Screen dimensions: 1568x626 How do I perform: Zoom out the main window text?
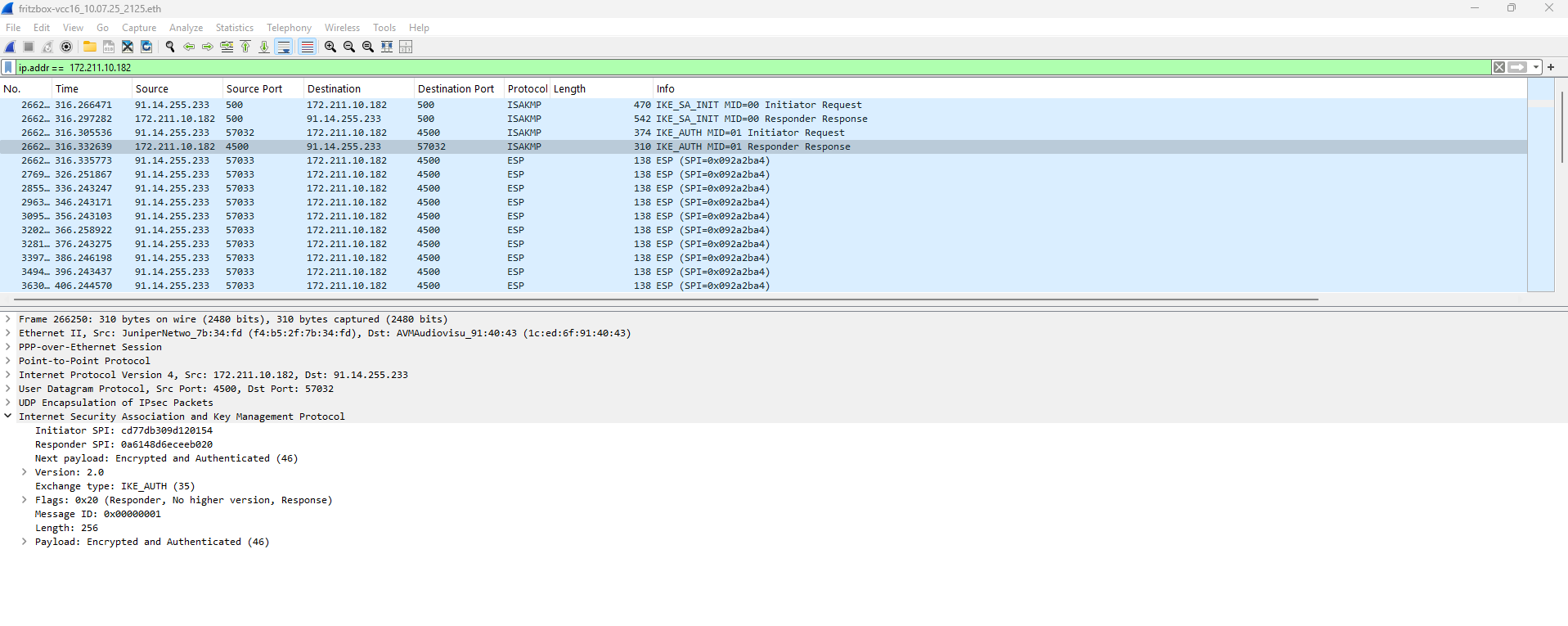pyautogui.click(x=349, y=47)
